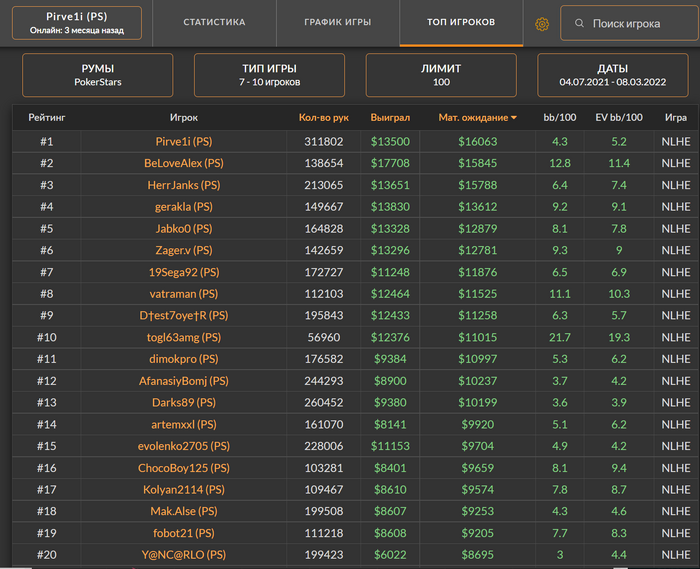Click the Игра column header
Viewport: 700px width, 569px height.
pos(676,118)
